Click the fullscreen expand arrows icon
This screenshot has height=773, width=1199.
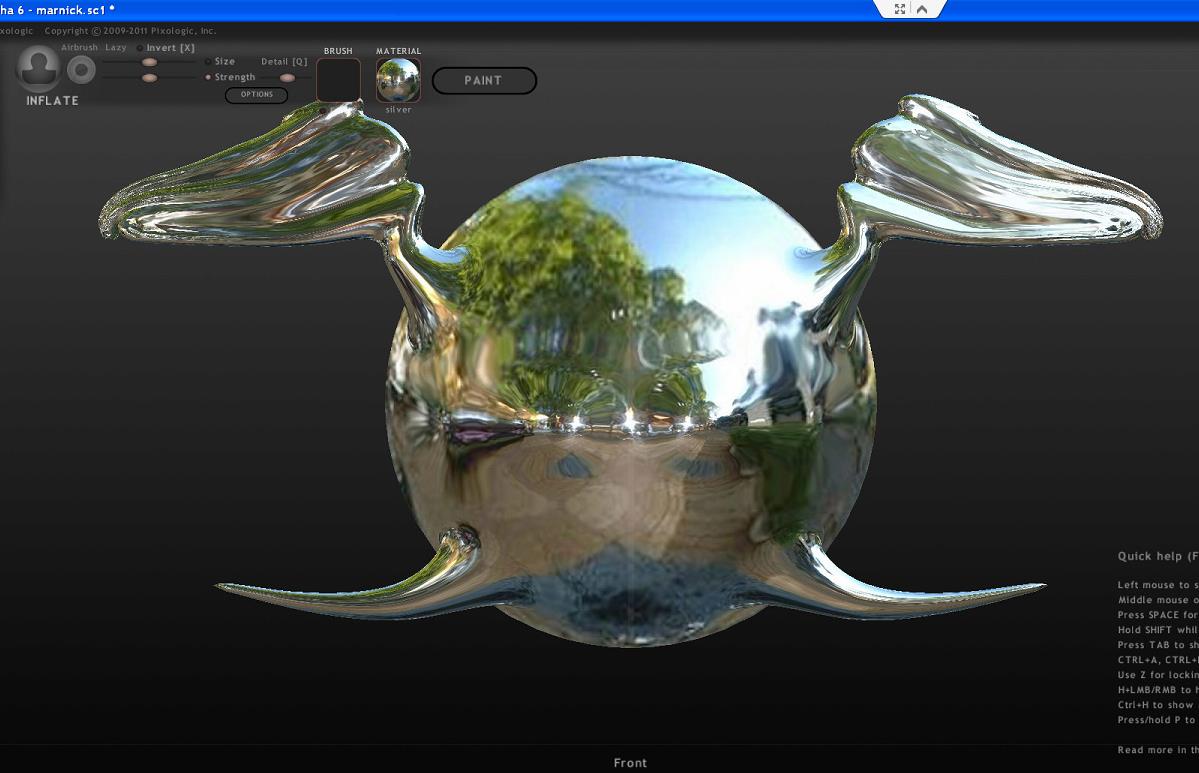point(900,9)
